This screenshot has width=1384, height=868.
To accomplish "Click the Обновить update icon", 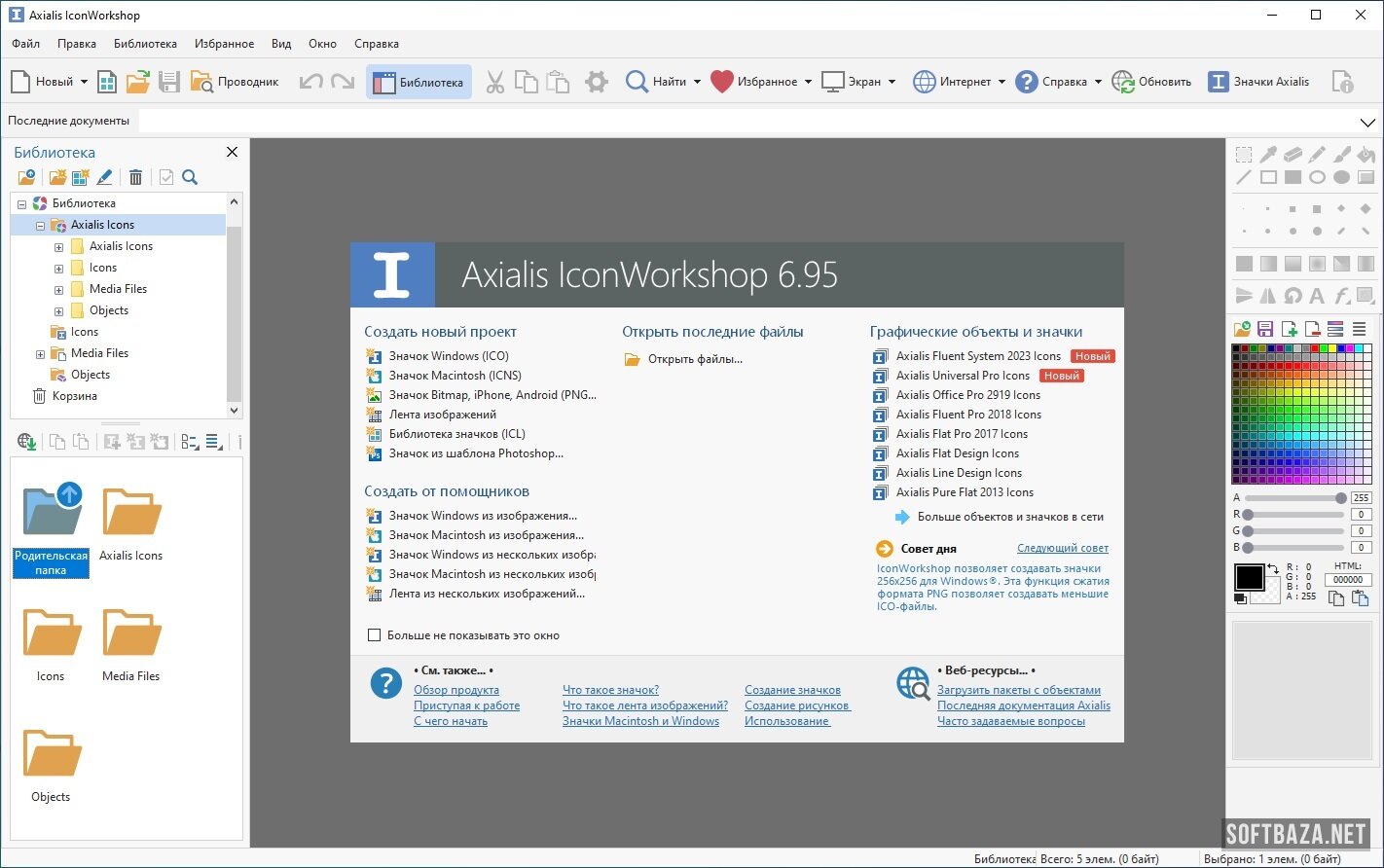I will [x=1123, y=82].
